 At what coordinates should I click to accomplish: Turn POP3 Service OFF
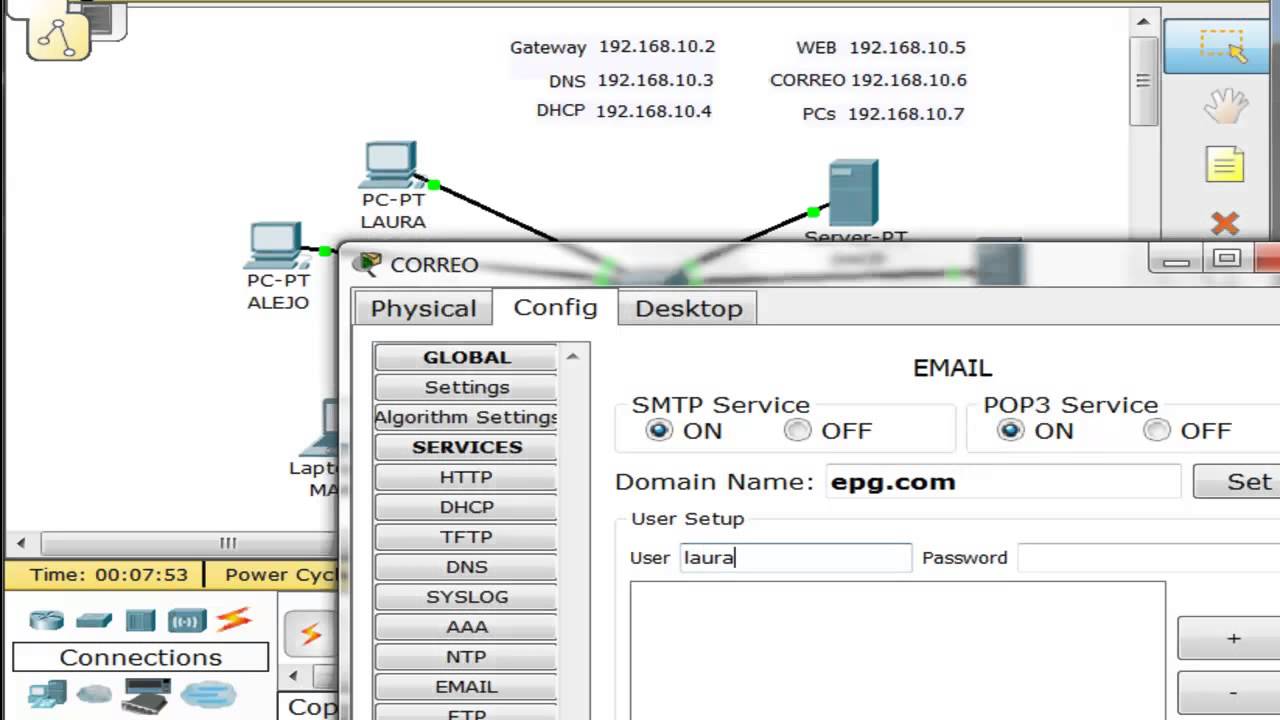(x=1157, y=430)
